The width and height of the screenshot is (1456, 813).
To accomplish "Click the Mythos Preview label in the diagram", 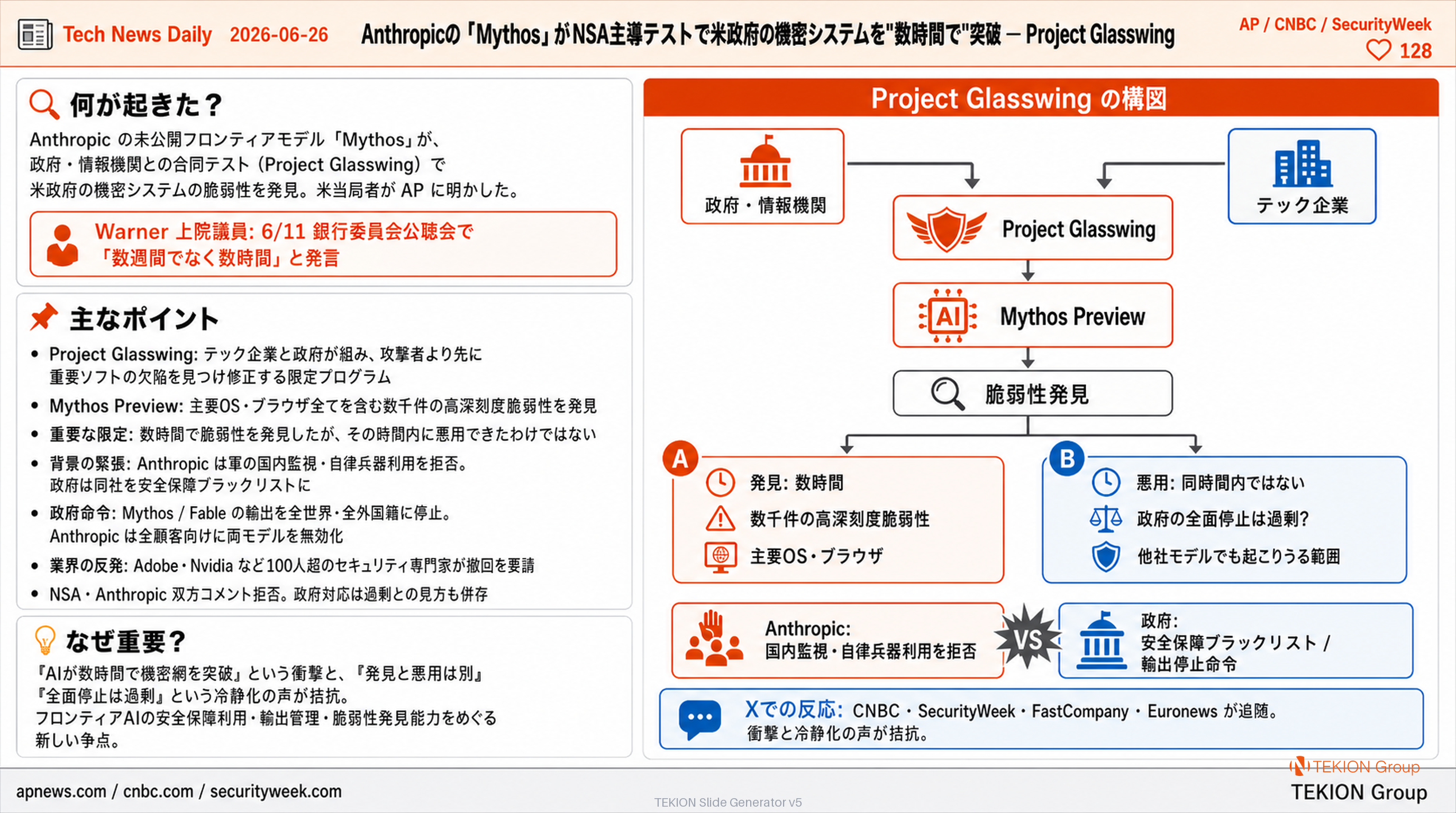I will pos(1072,316).
